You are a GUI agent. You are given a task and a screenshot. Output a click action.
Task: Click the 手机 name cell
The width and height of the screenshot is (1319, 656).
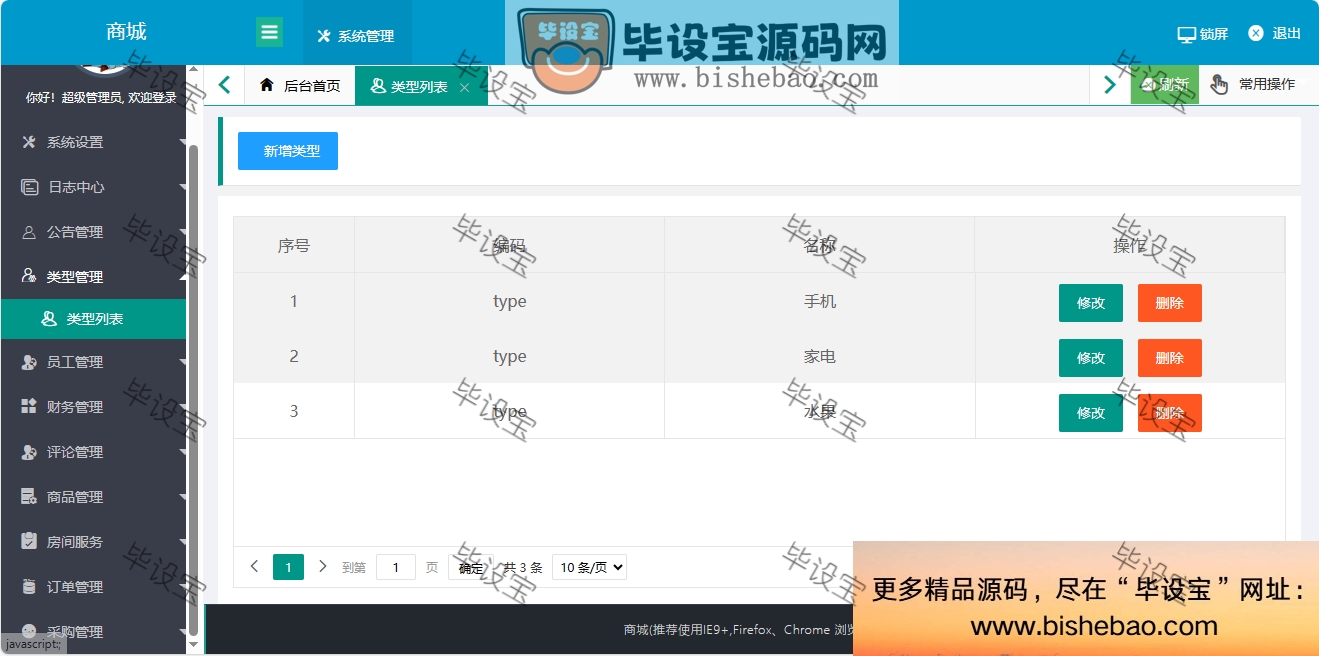(820, 301)
